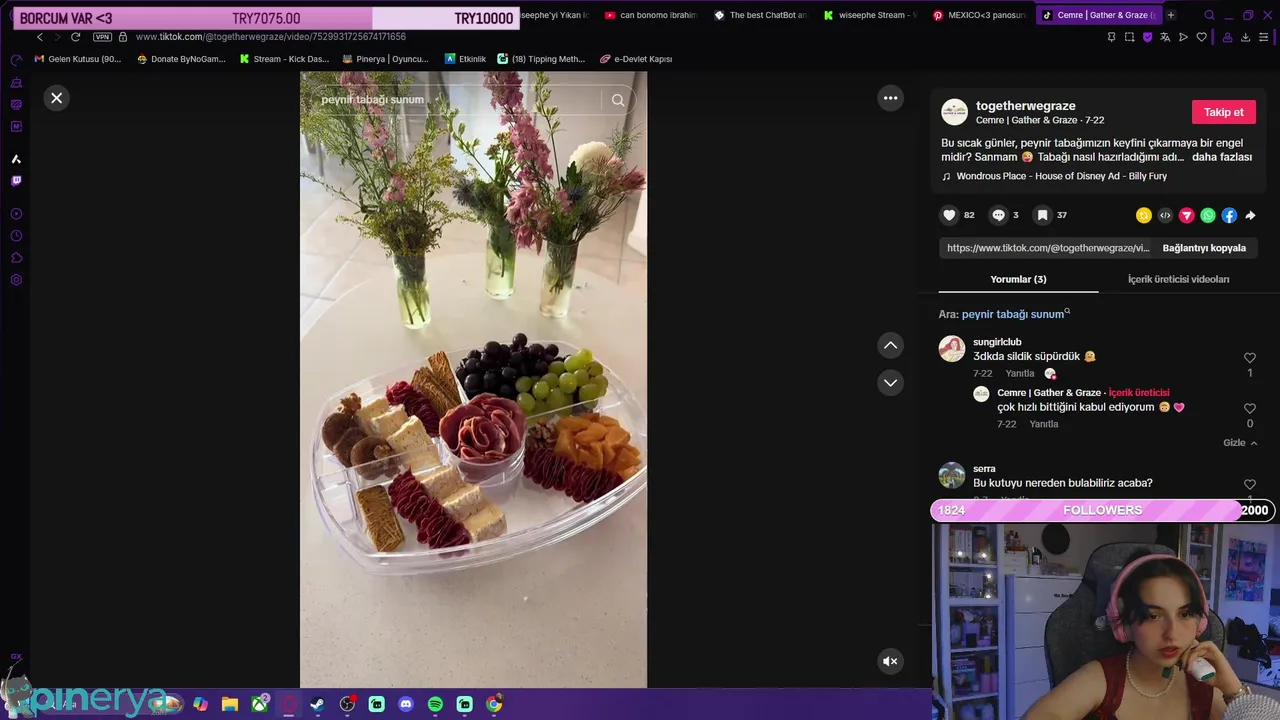Screen dimensions: 1280x720
Task: Open Spotify from the taskbar
Action: [x=435, y=704]
